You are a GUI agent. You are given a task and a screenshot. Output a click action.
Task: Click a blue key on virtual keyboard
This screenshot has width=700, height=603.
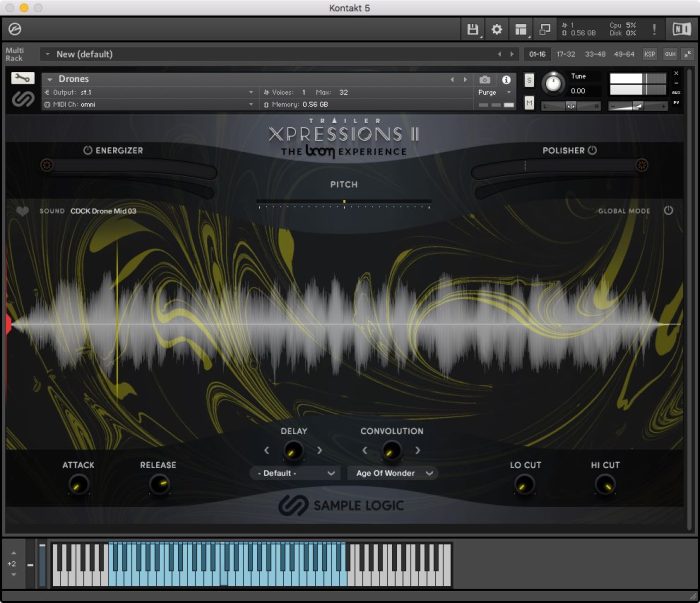tap(228, 578)
